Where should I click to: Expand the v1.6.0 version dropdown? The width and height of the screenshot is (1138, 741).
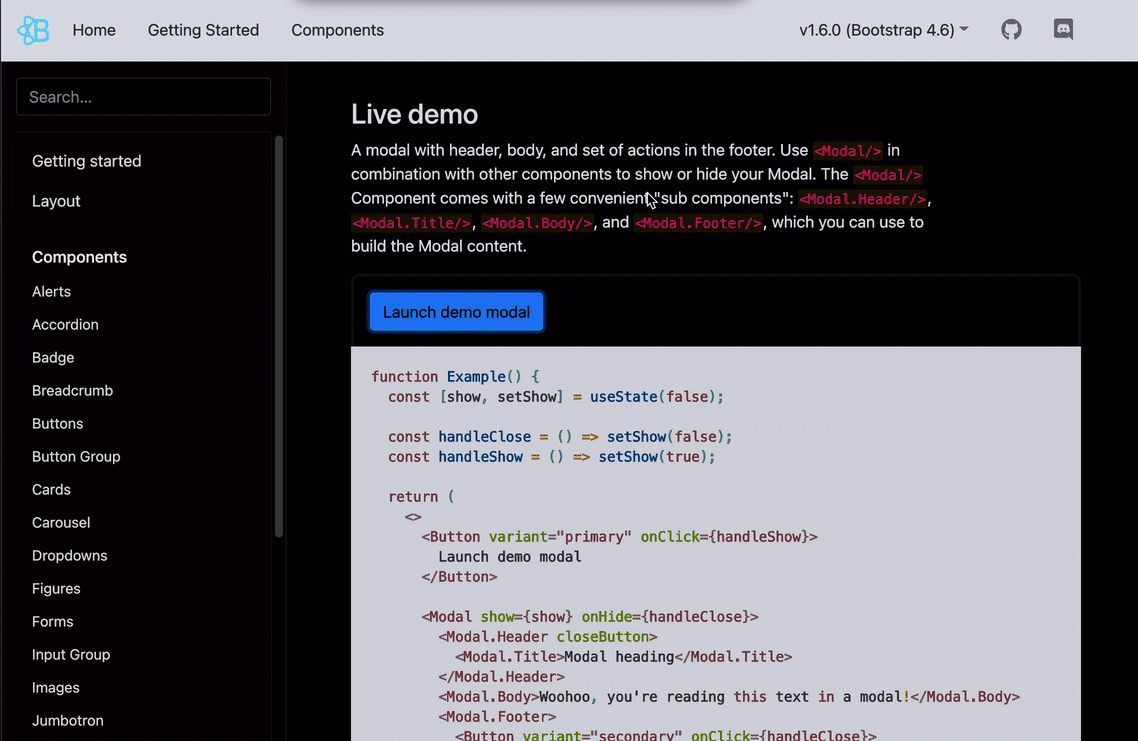click(883, 30)
